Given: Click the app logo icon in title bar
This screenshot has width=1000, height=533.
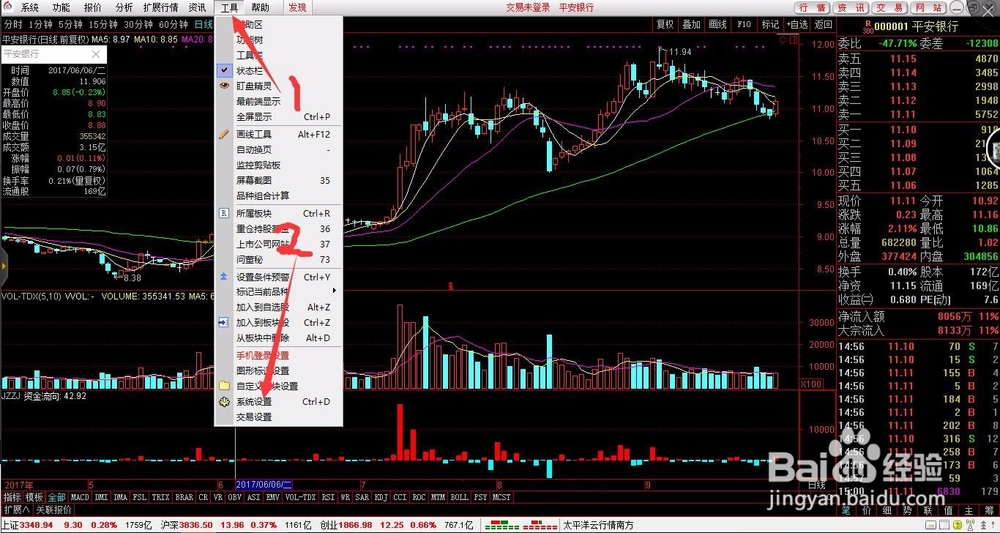Looking at the screenshot, I should 8,8.
